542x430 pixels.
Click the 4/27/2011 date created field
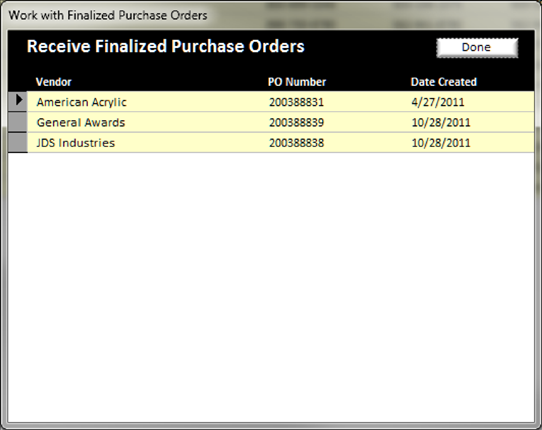point(438,102)
